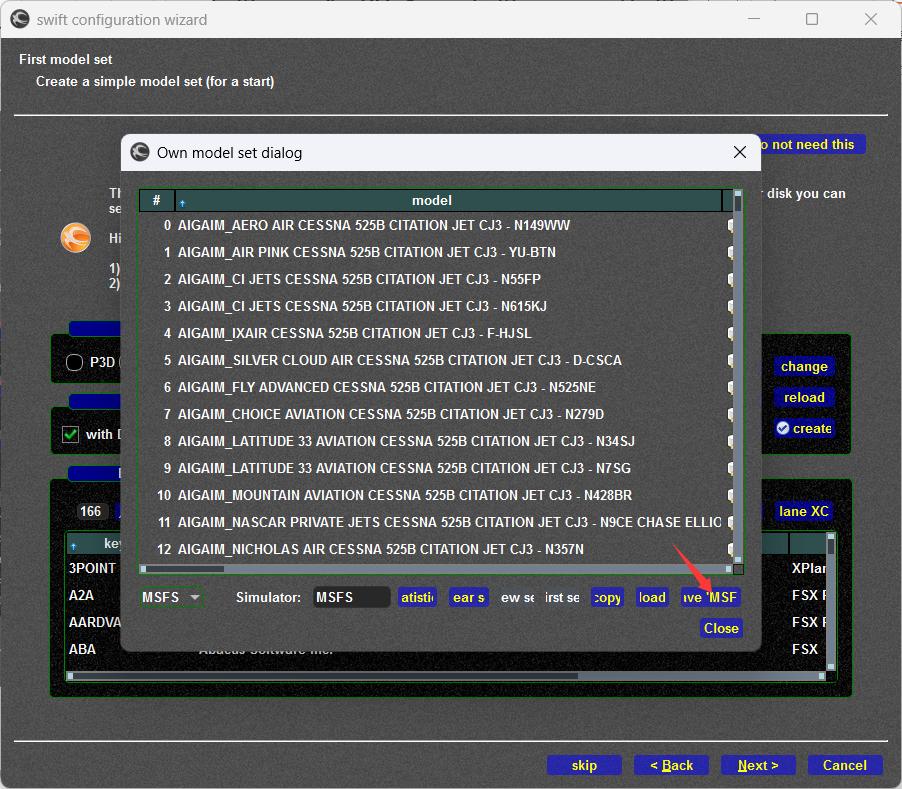Click the < Back button

pyautogui.click(x=671, y=765)
